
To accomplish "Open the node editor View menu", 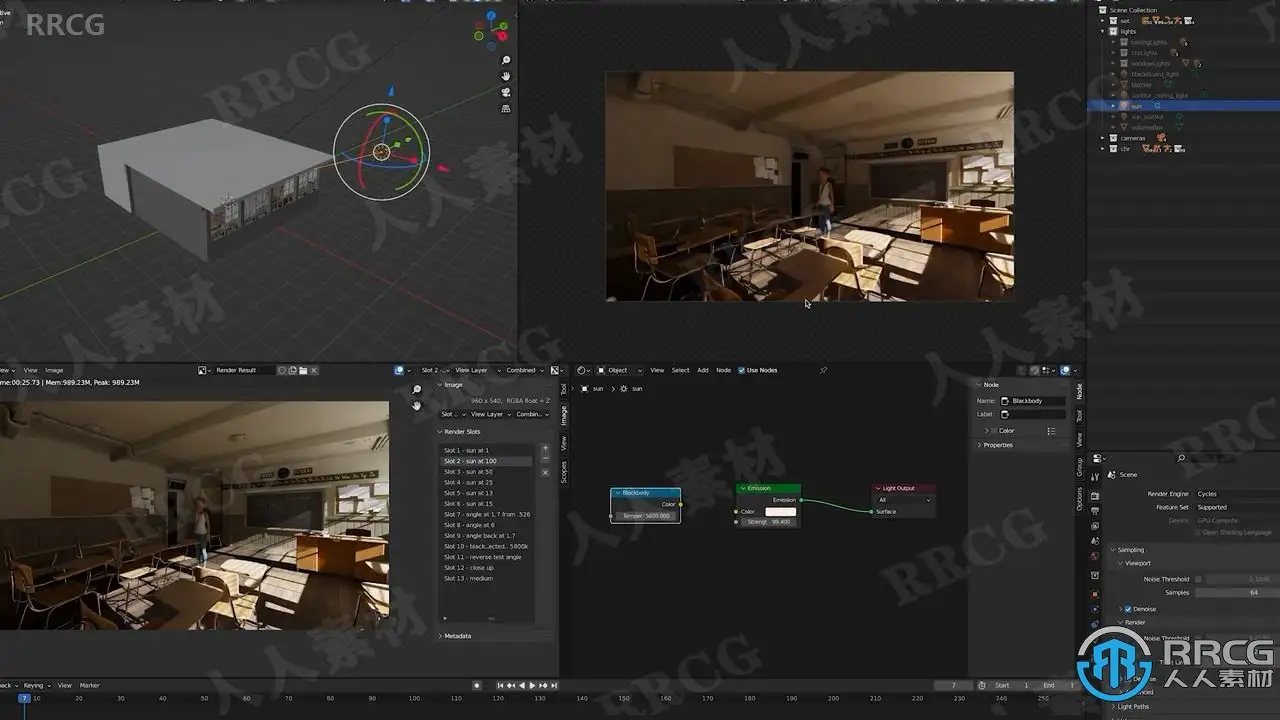I will 657,370.
